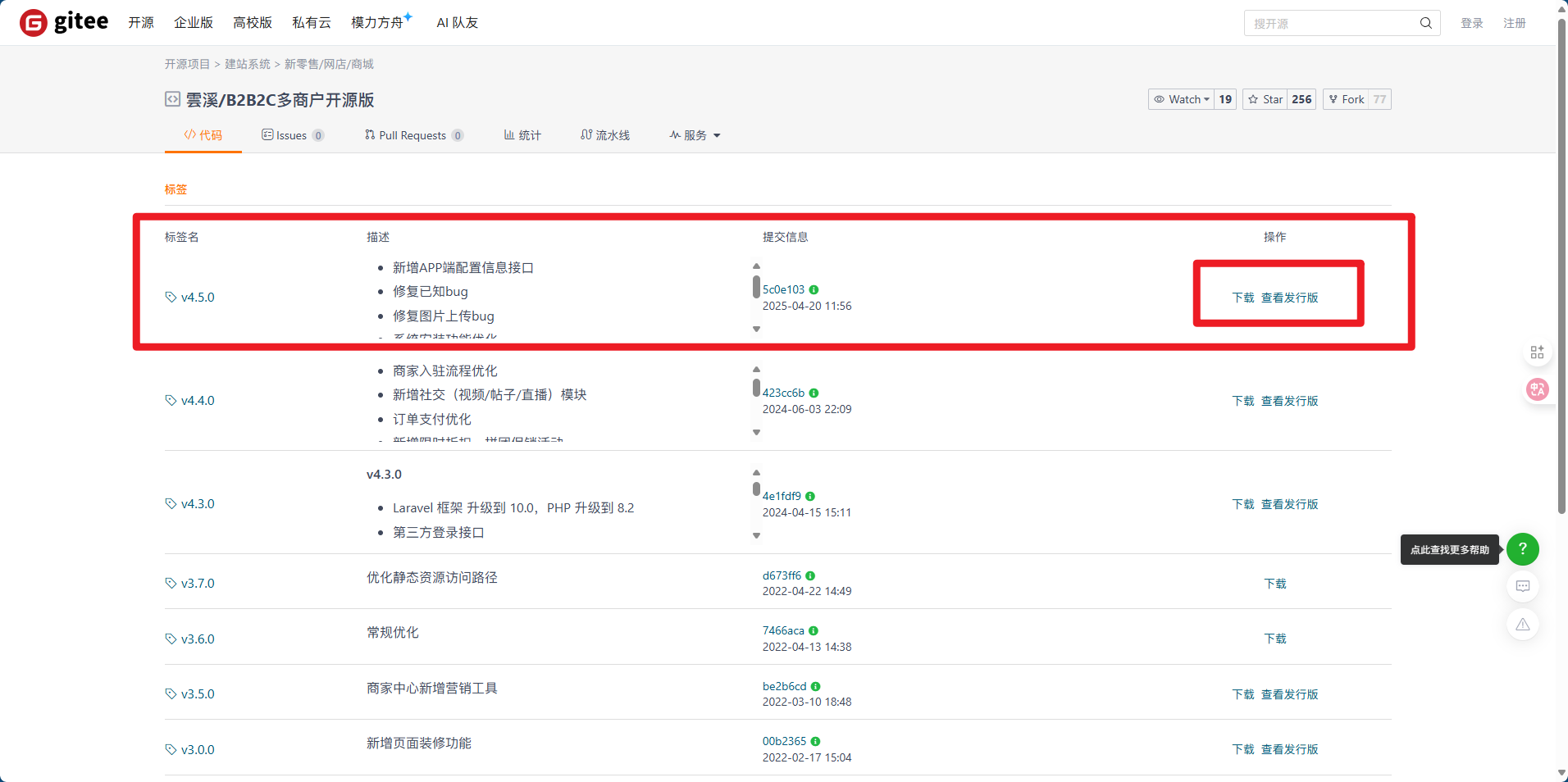The image size is (1568, 782).
Task: Open the 新零售/网店/商城 breadcrumb link
Action: [329, 64]
